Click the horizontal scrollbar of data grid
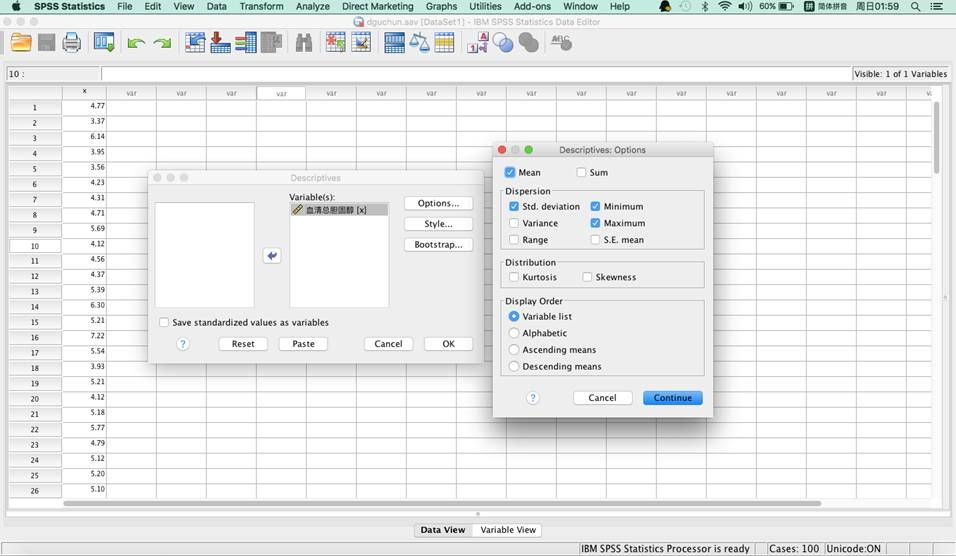Image resolution: width=956 pixels, height=556 pixels. click(x=442, y=504)
